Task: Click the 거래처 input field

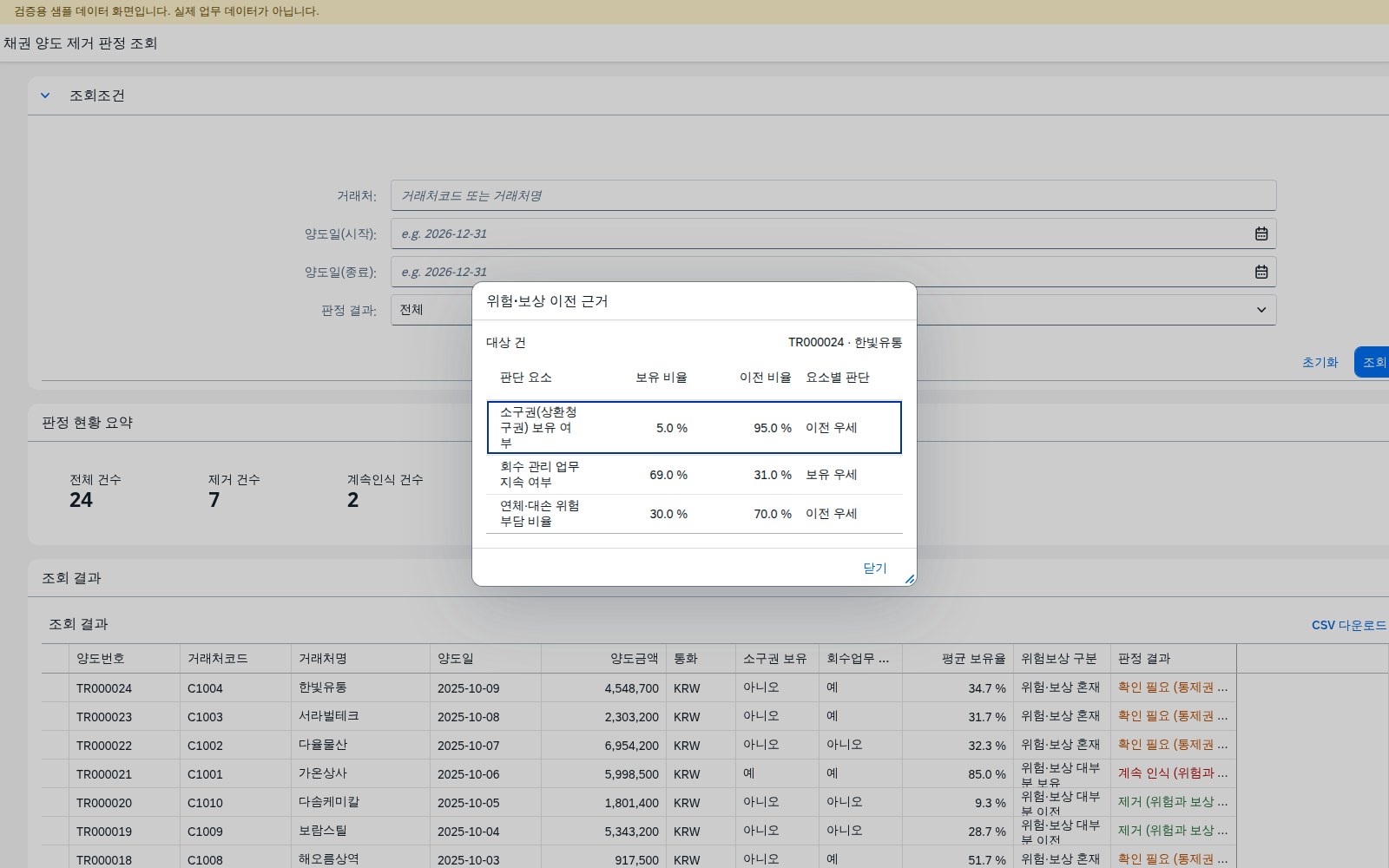Action: 833,195
